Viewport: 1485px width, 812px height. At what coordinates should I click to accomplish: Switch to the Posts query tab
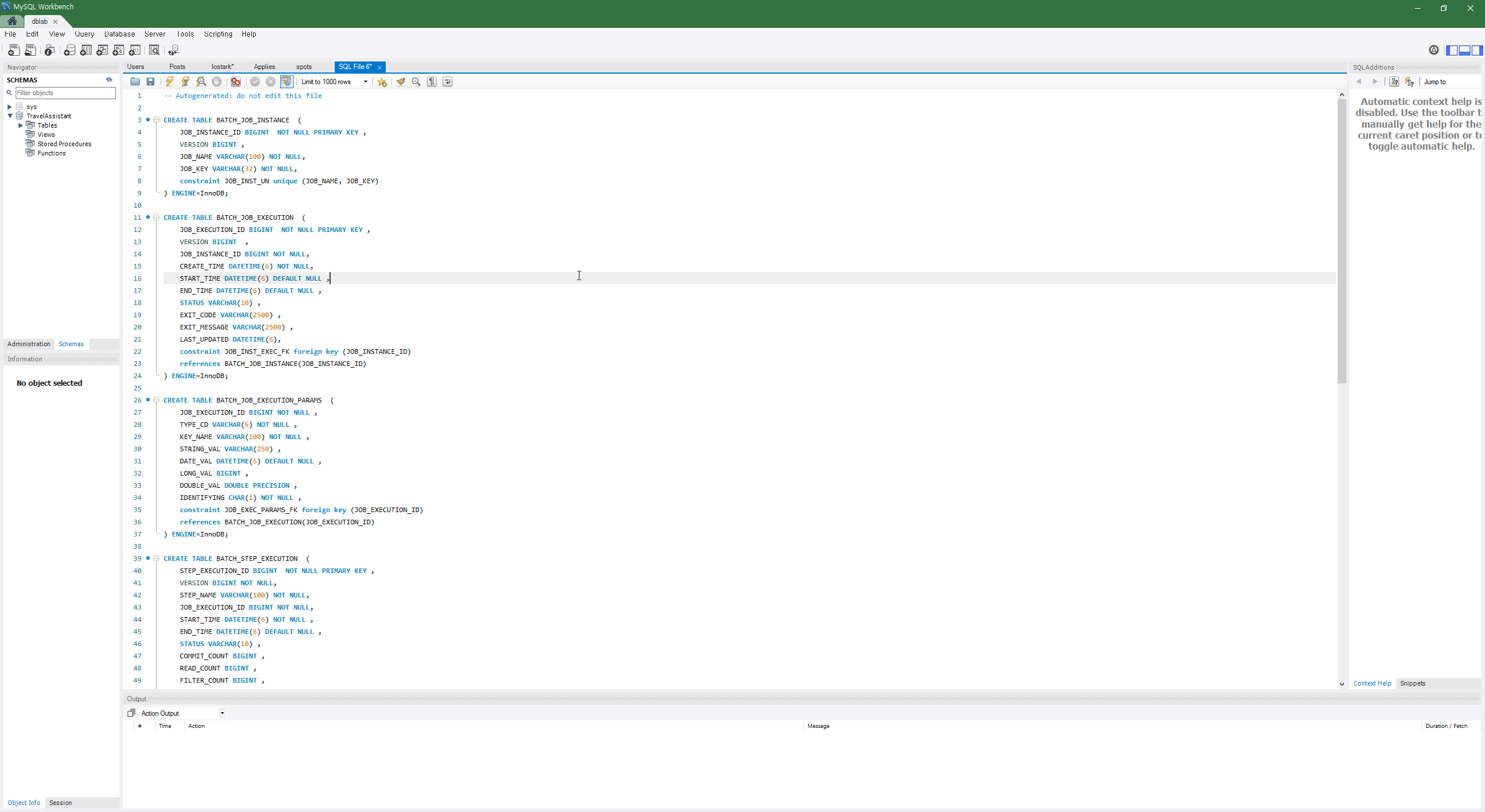[x=178, y=67]
